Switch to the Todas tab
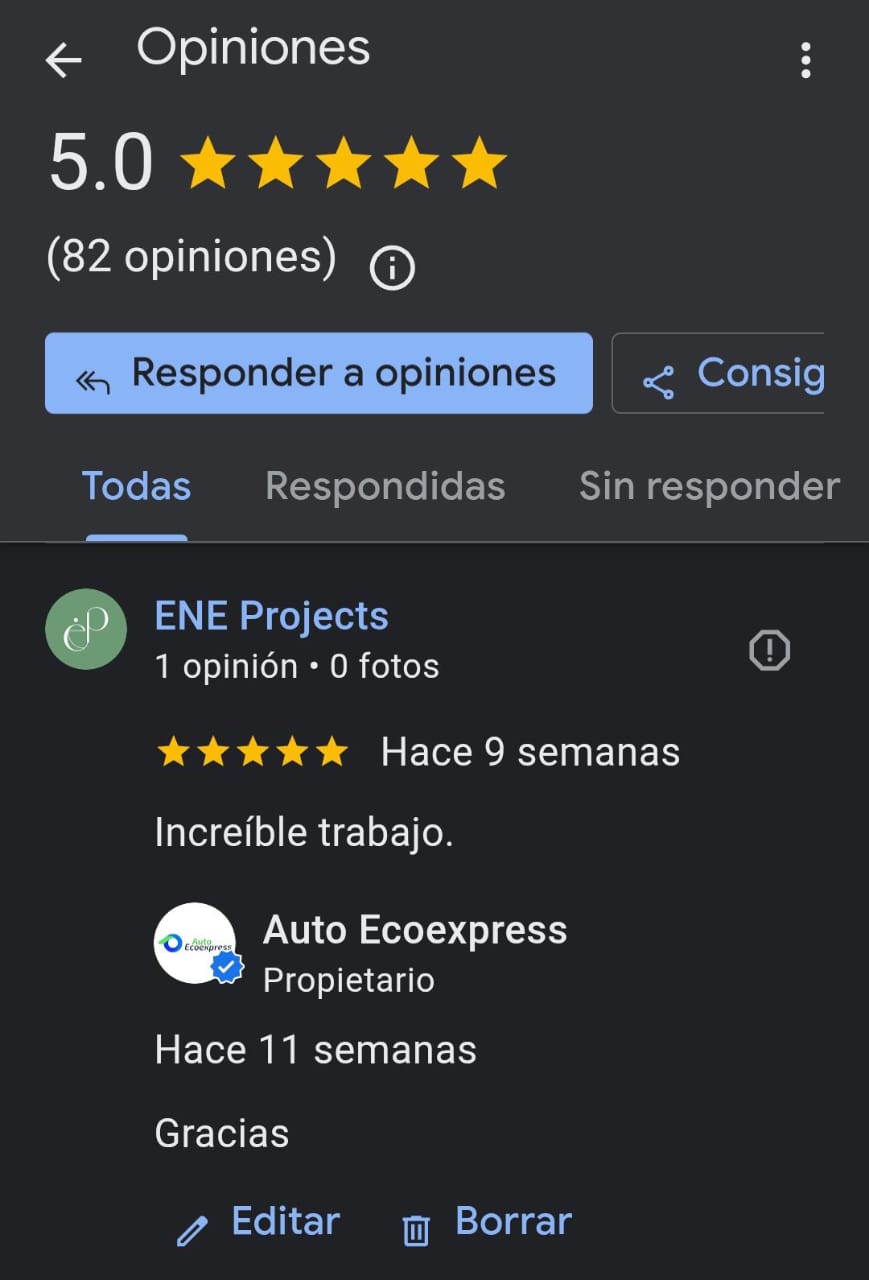This screenshot has width=869, height=1280. coord(136,487)
